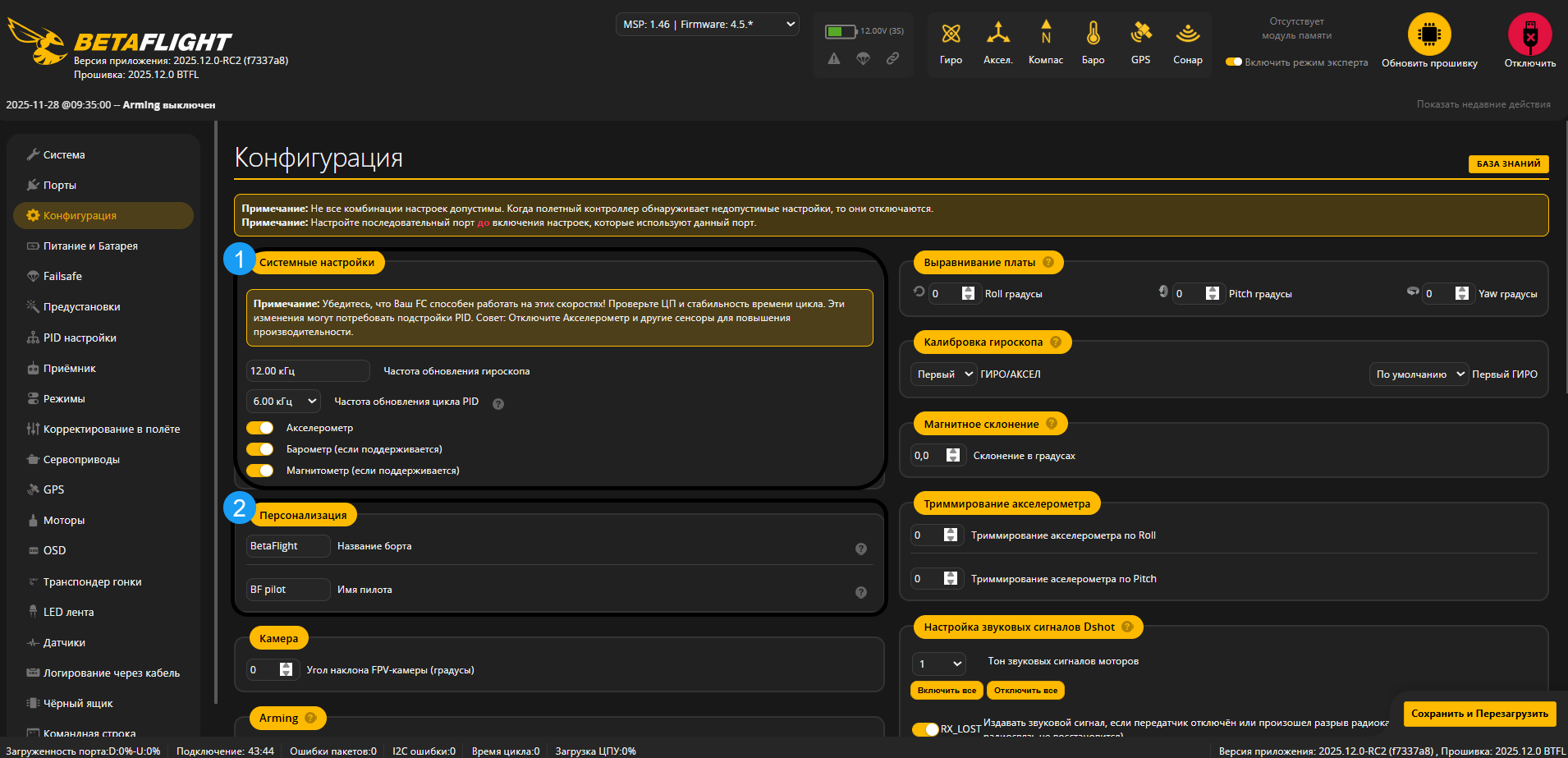Open the По умолчанию gyro dropdown
The width and height of the screenshot is (1568, 758).
pos(1419,374)
